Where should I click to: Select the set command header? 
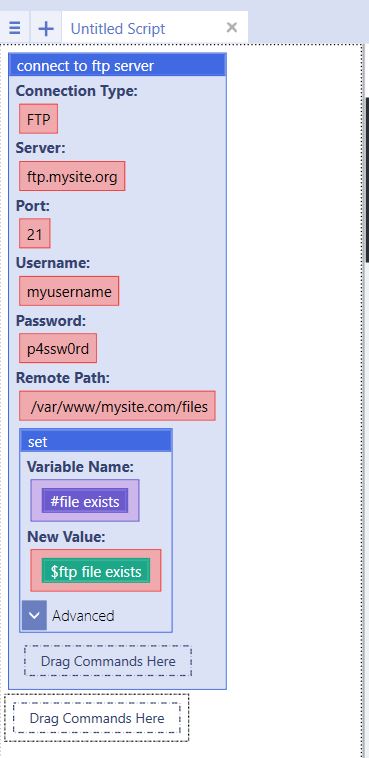click(x=96, y=441)
